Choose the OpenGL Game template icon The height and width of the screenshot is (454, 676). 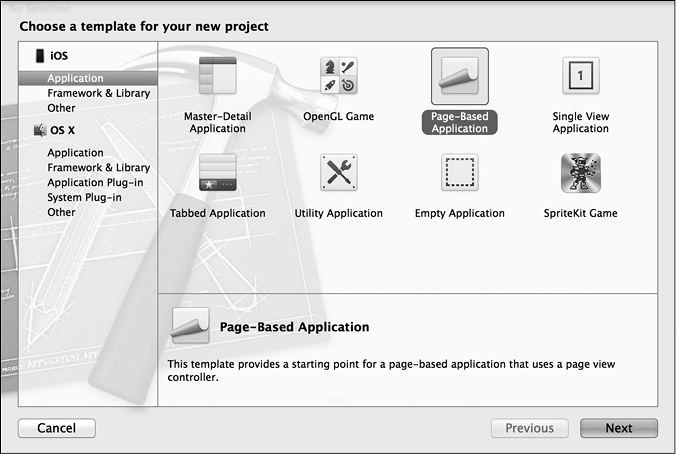click(338, 76)
